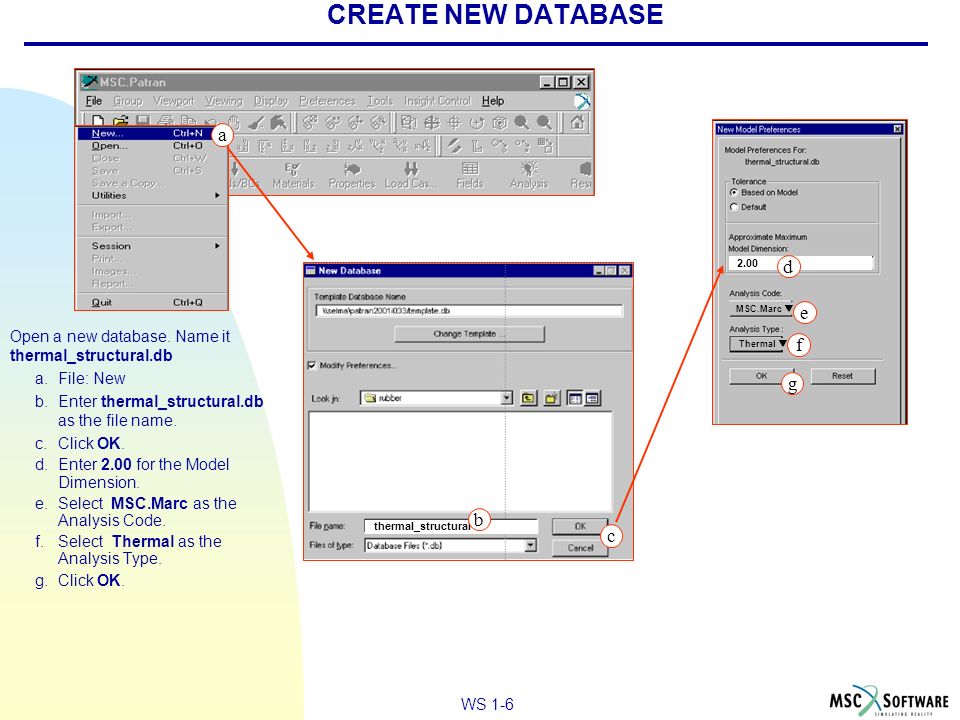The height and width of the screenshot is (720, 960).
Task: Click the view centering crosshair icon
Action: point(454,123)
